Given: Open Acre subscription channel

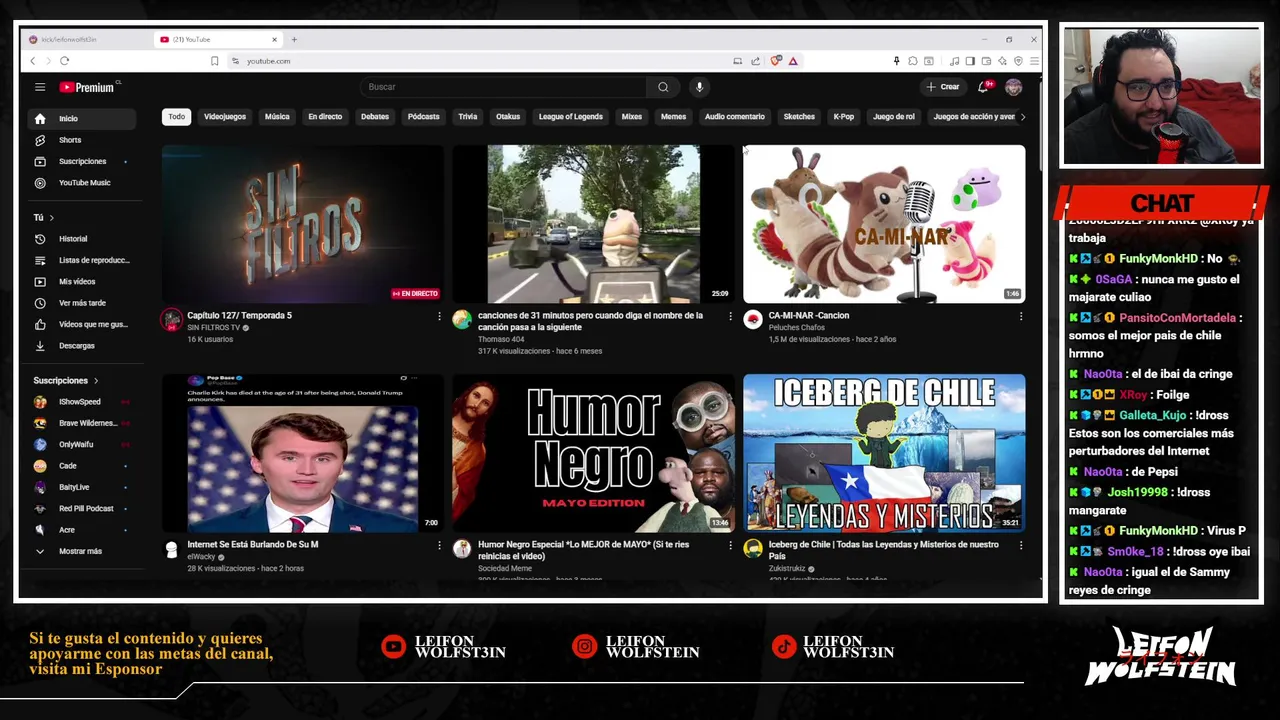Looking at the screenshot, I should (x=84, y=530).
